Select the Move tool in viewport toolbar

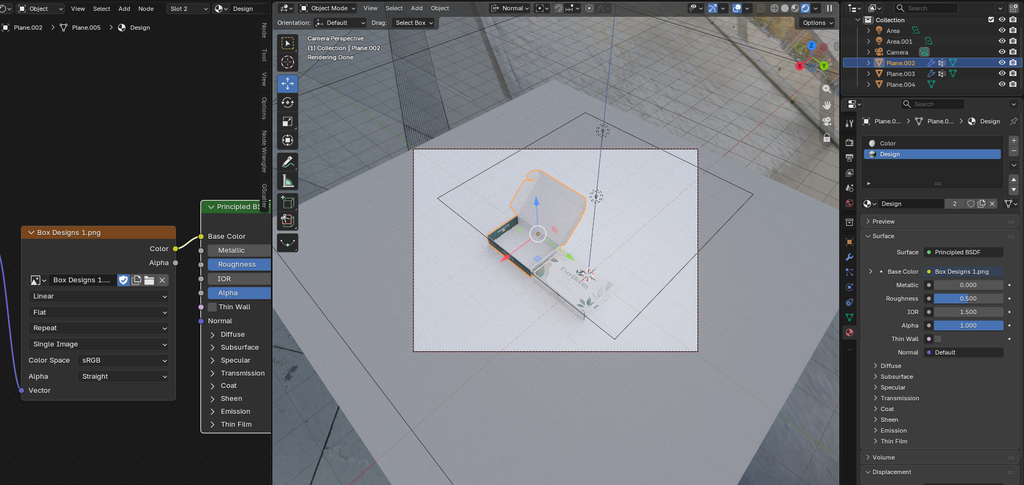287,84
